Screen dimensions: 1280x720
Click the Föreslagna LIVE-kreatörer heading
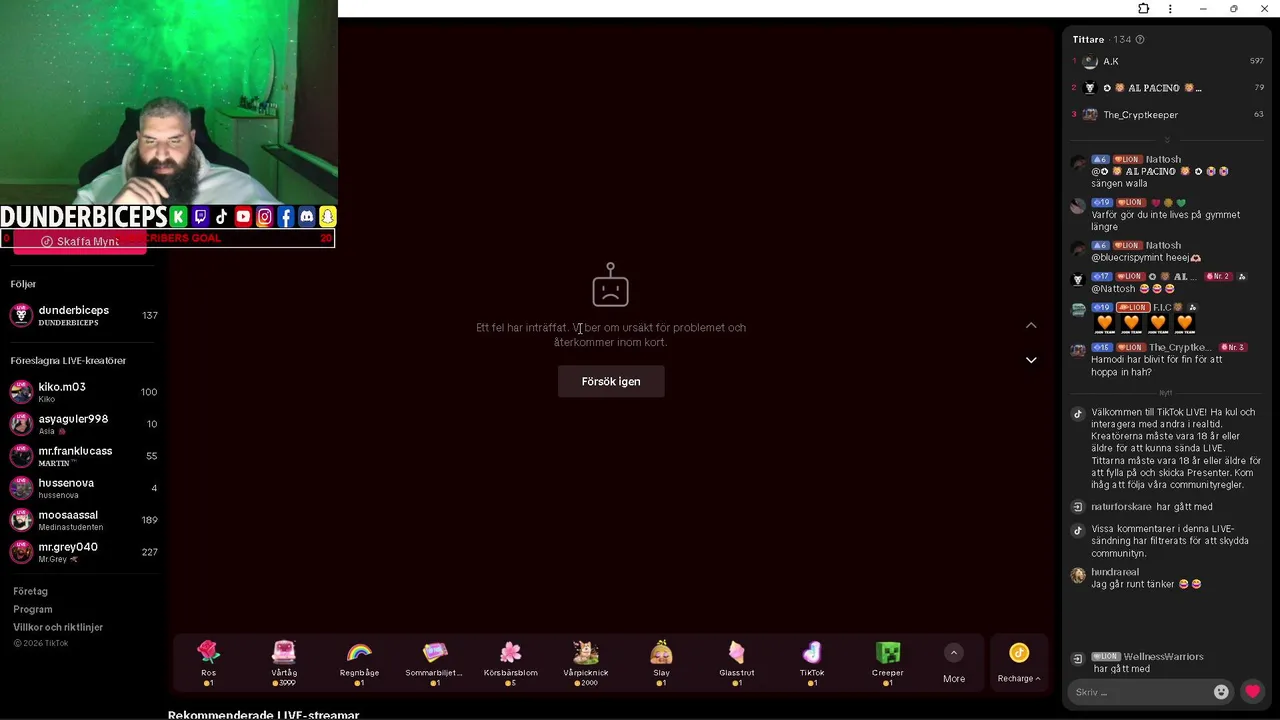68,360
